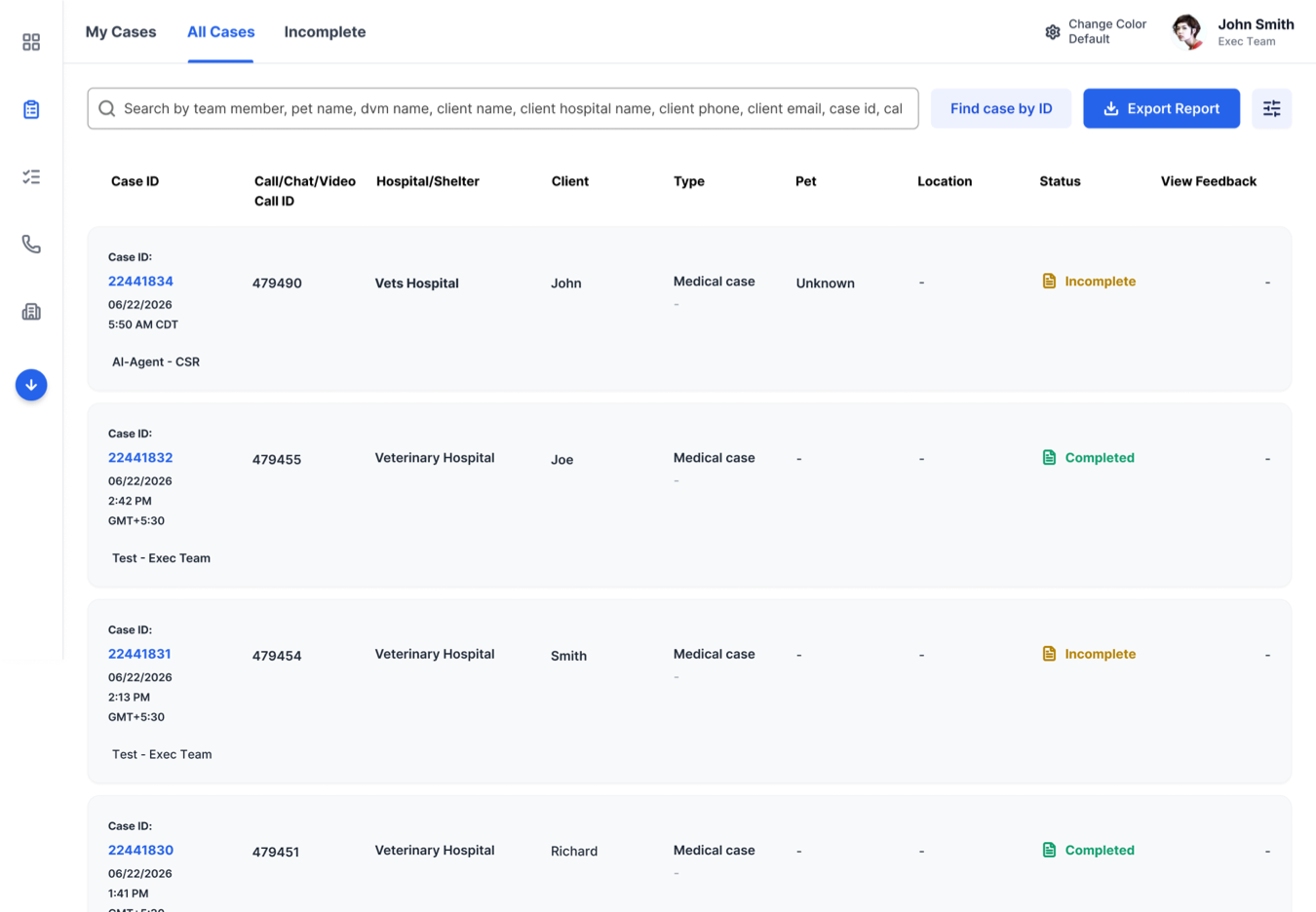Open the dashboard grid icon in sidebar
Viewport: 1316px width, 912px height.
point(31,42)
